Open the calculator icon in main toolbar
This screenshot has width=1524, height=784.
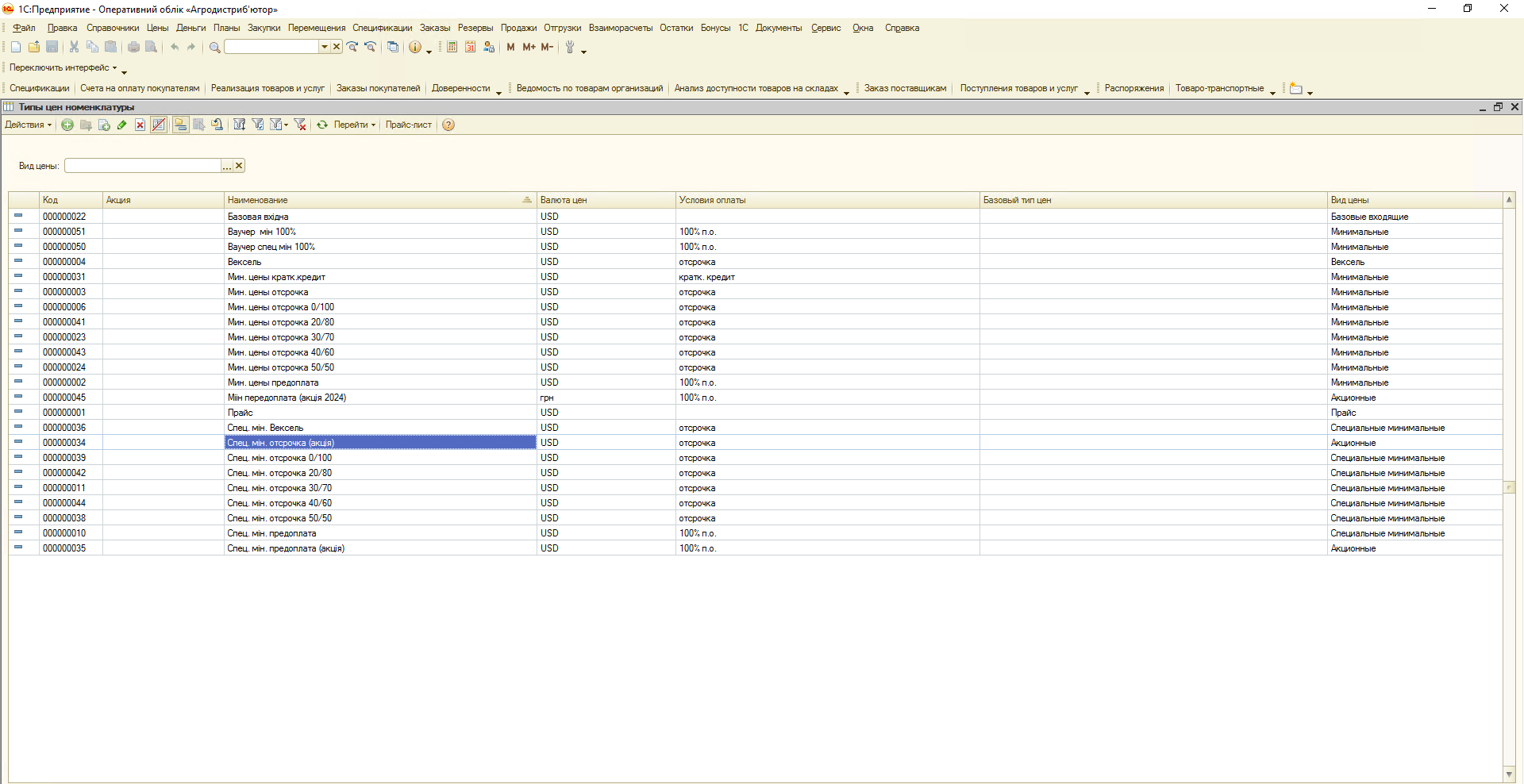[452, 48]
